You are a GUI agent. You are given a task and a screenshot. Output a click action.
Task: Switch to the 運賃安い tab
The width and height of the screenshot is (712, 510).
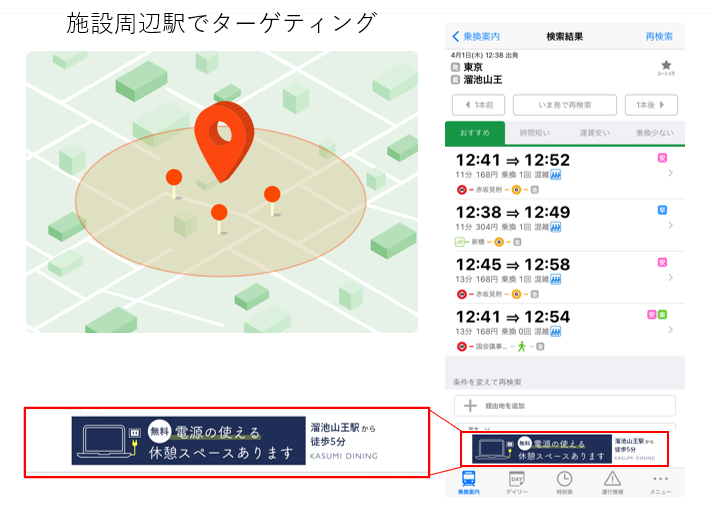pyautogui.click(x=594, y=133)
